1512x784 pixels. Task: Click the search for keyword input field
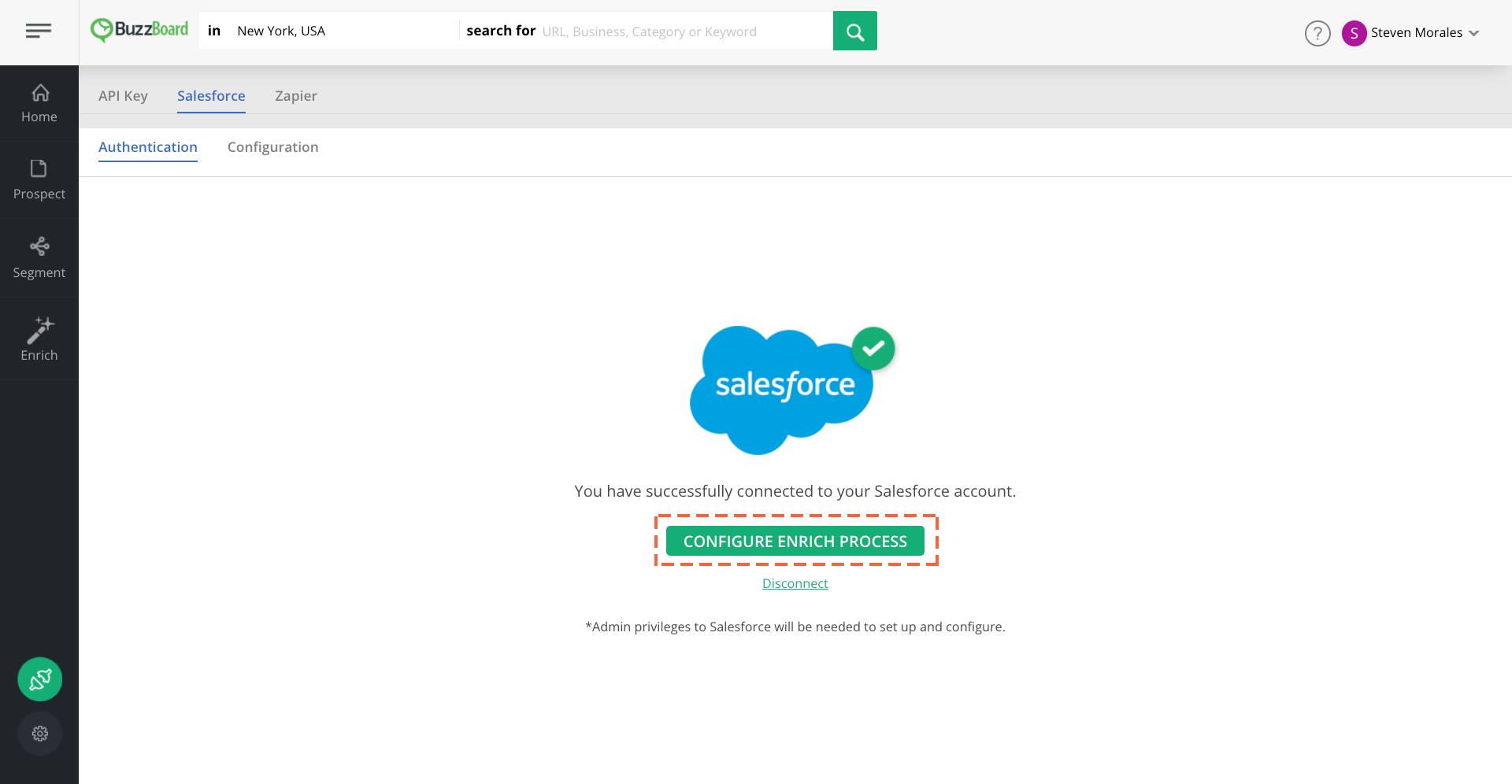click(x=684, y=31)
